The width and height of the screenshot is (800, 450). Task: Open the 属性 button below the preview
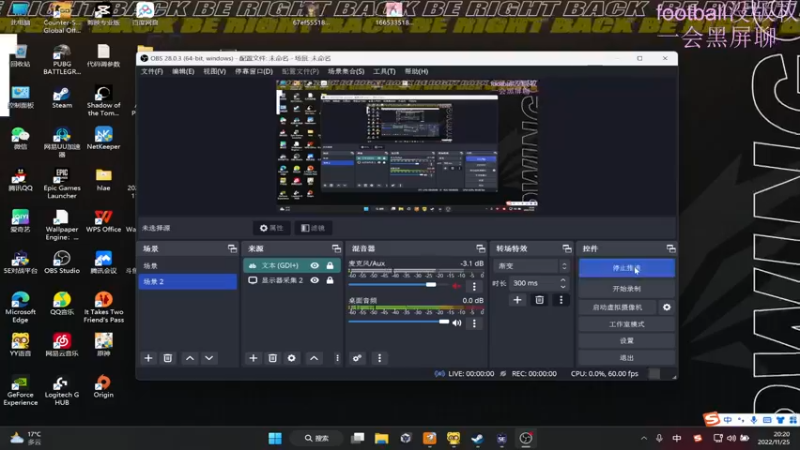pyautogui.click(x=271, y=228)
